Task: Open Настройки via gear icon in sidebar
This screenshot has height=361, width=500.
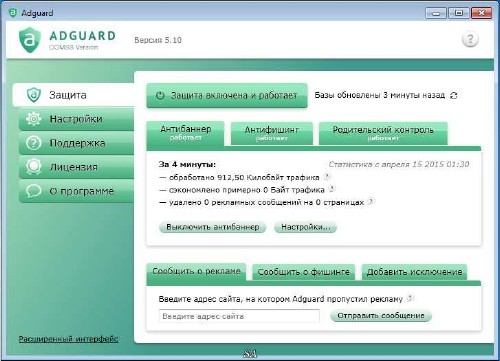Action: click(34, 119)
